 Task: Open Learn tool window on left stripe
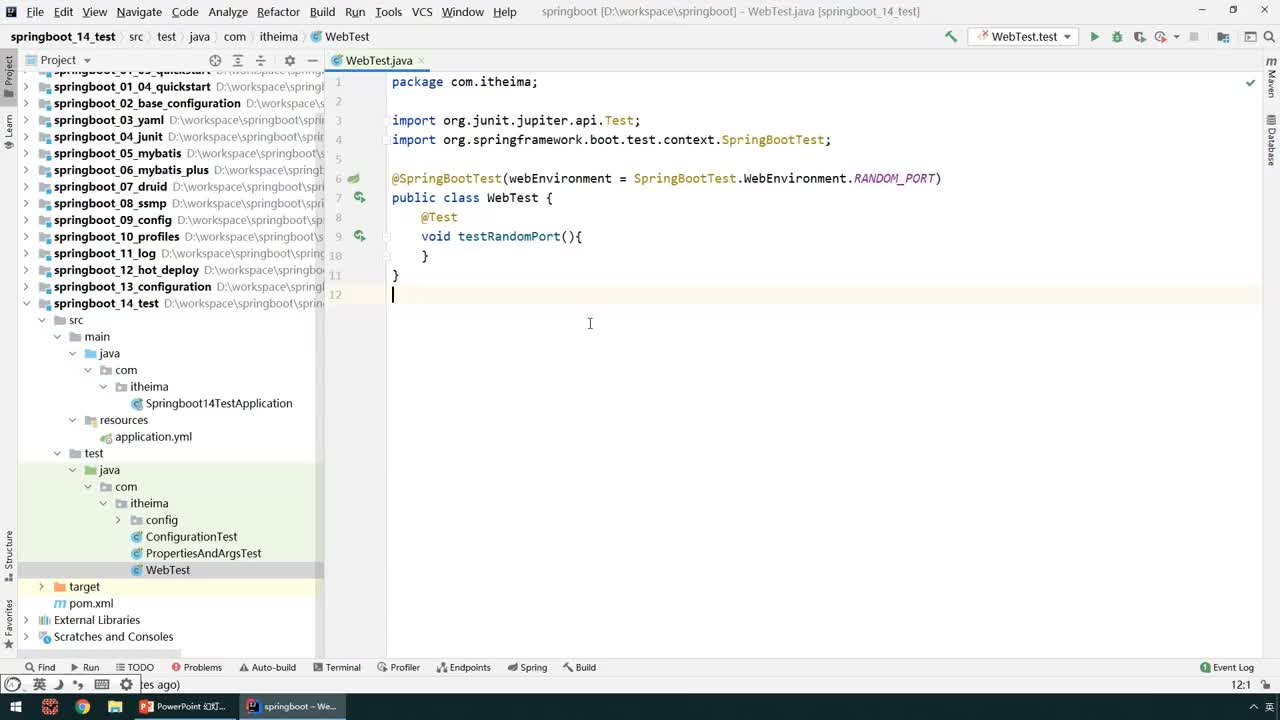(9, 132)
